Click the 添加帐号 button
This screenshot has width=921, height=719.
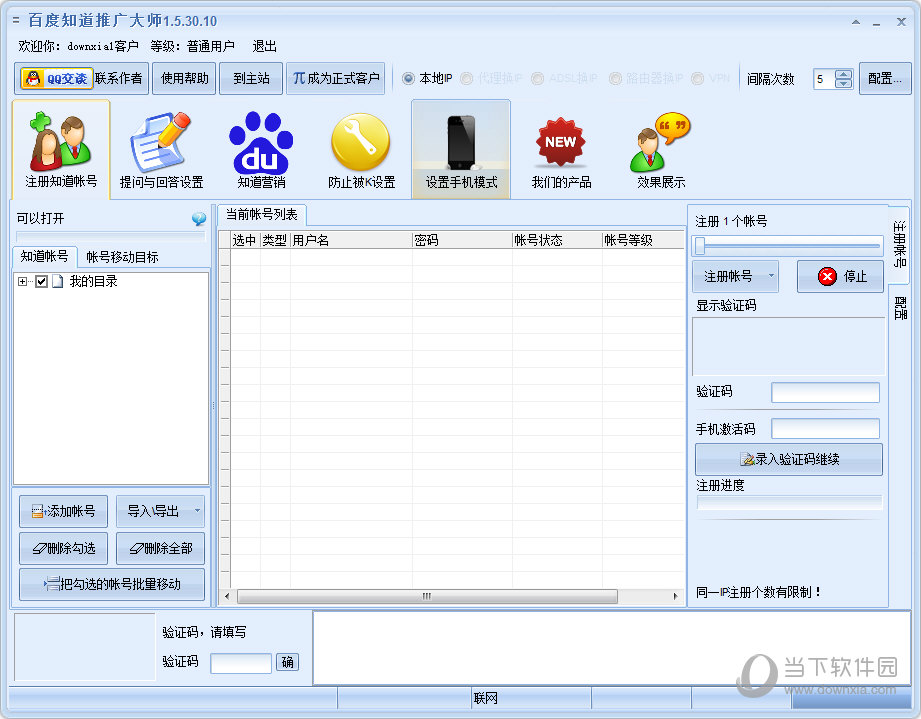coord(63,511)
